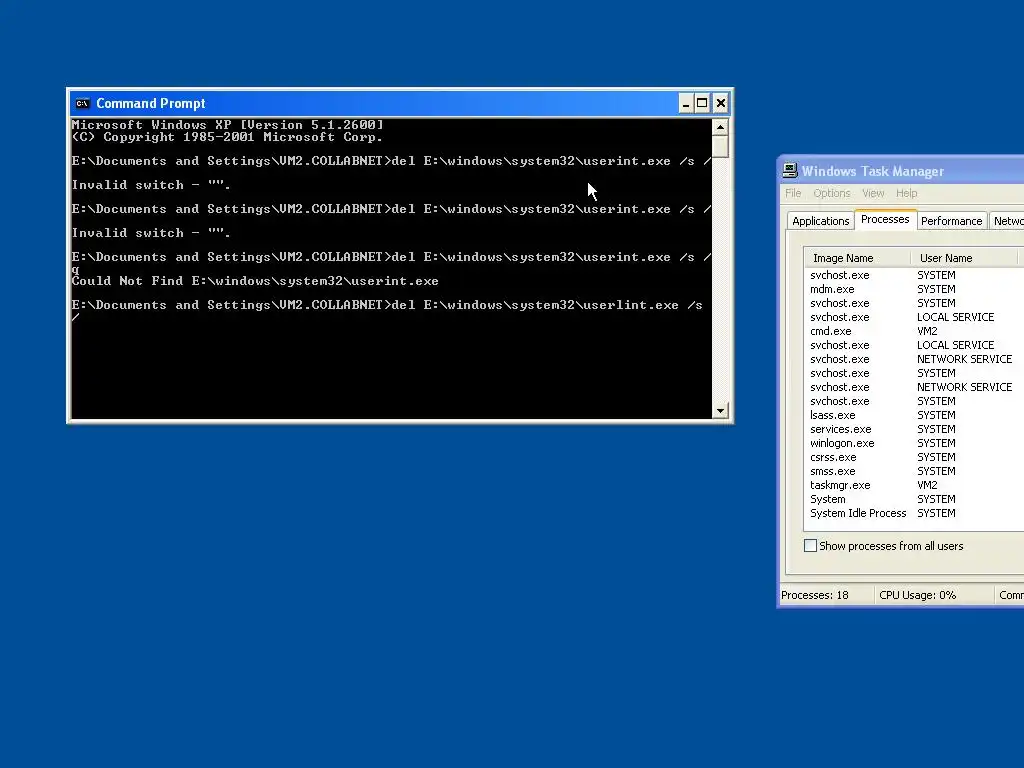The width and height of the screenshot is (1024, 768).
Task: Click the Command Prompt scrollbar thumb
Action: [720, 146]
